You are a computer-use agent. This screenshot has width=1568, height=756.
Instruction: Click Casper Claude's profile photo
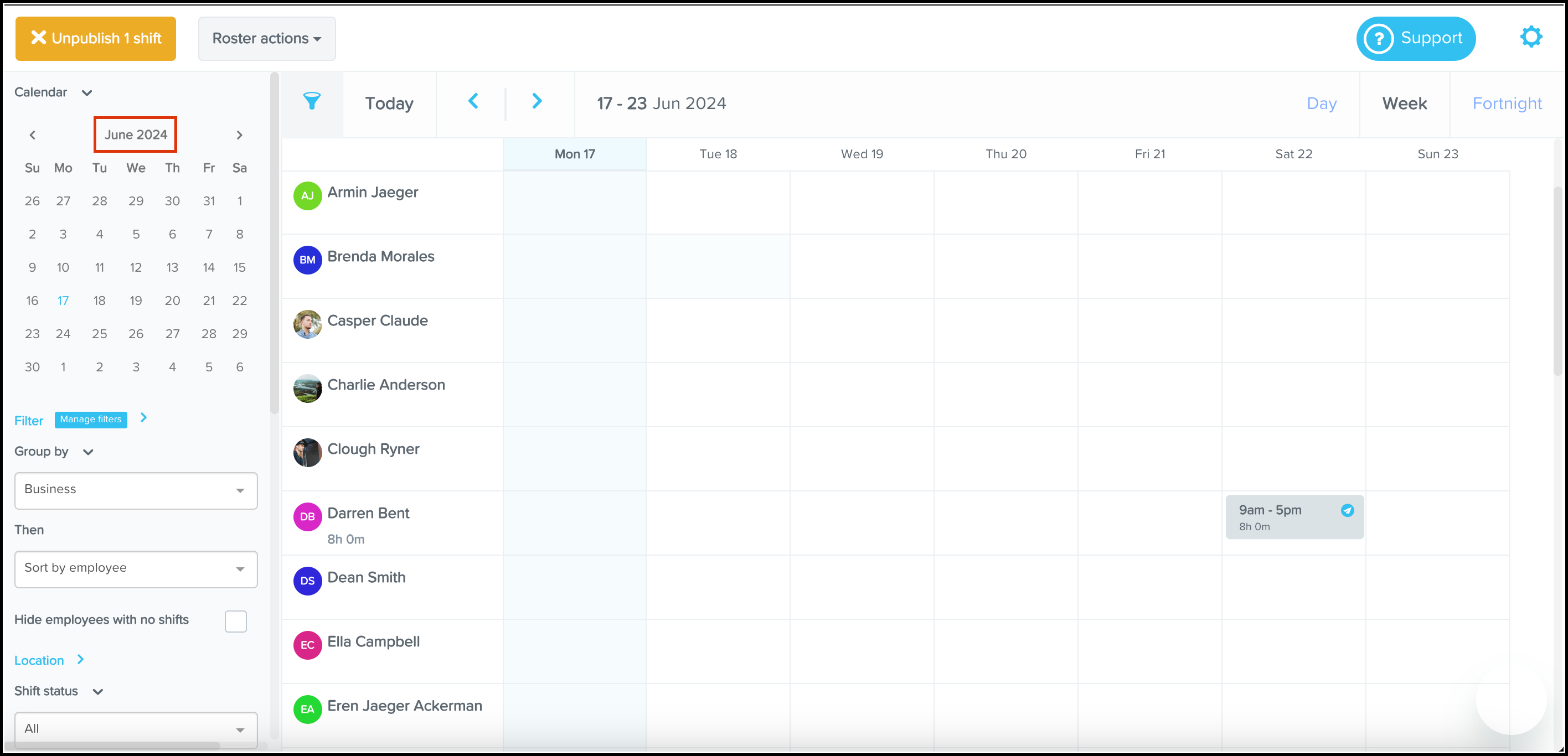(307, 324)
